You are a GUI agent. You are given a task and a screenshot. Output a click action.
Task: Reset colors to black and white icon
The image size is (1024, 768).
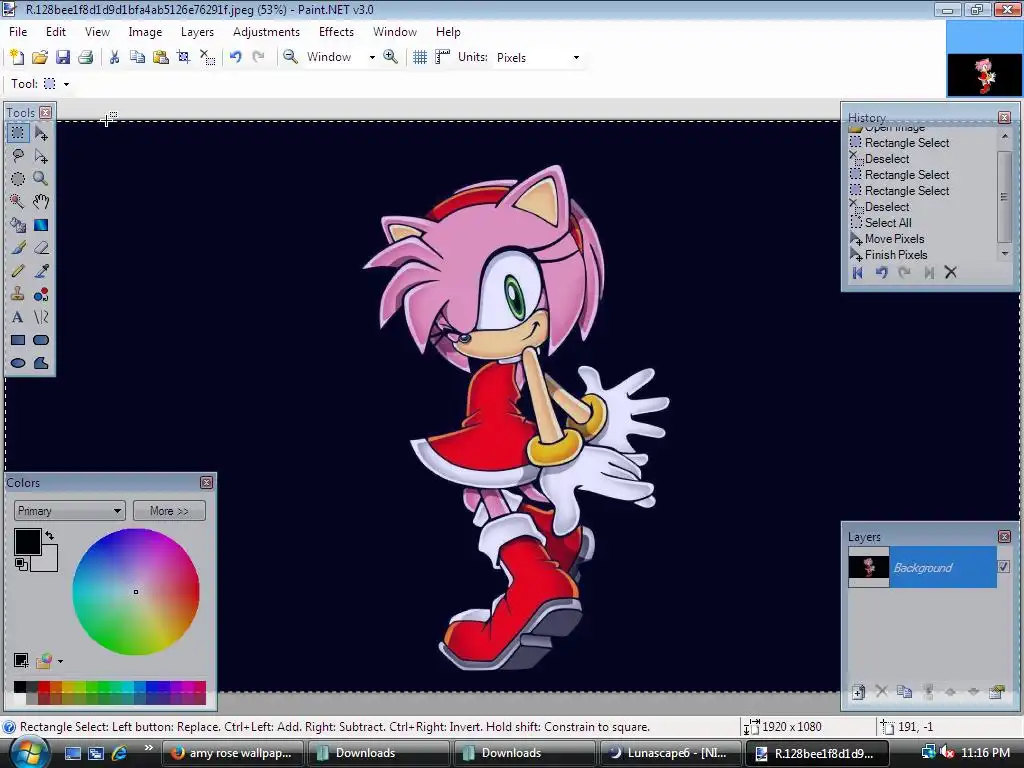pyautogui.click(x=21, y=564)
